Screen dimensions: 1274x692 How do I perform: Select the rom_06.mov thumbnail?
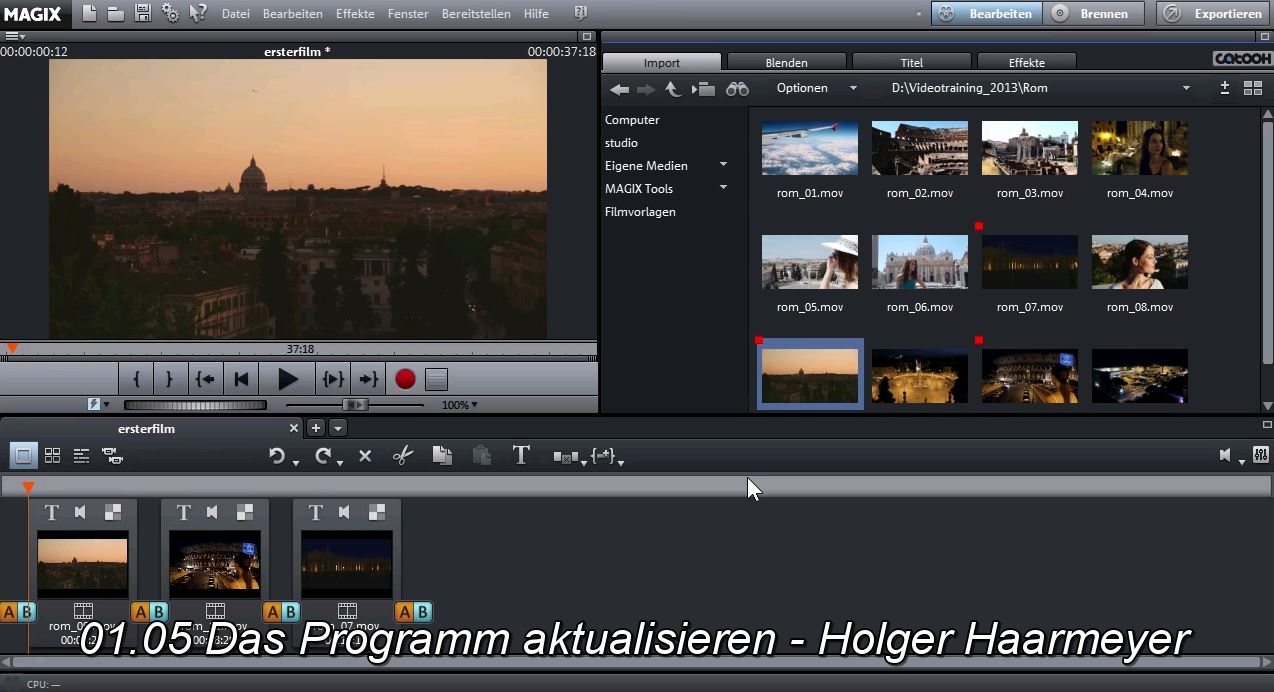click(920, 262)
